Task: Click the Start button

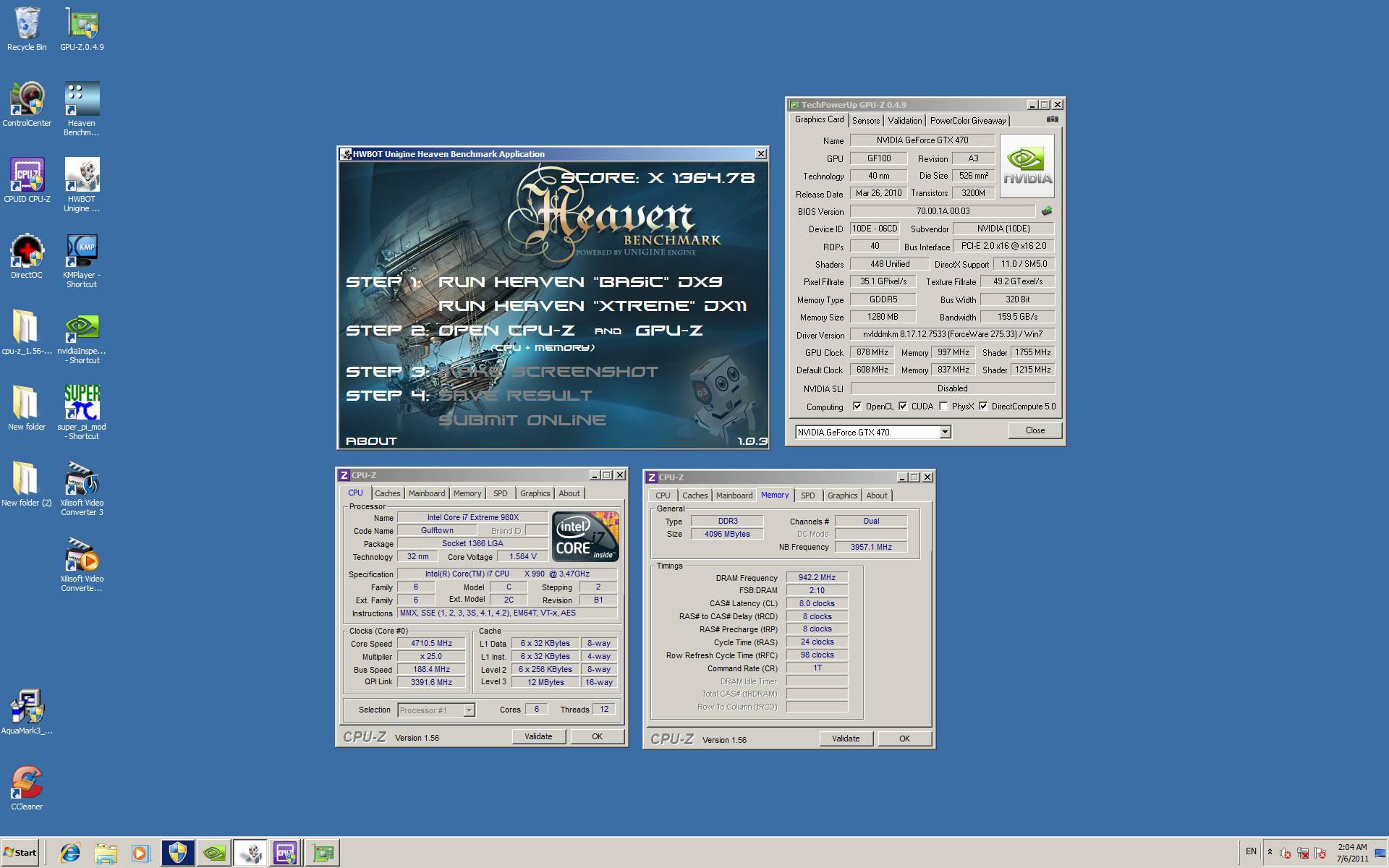Action: pos(20,852)
